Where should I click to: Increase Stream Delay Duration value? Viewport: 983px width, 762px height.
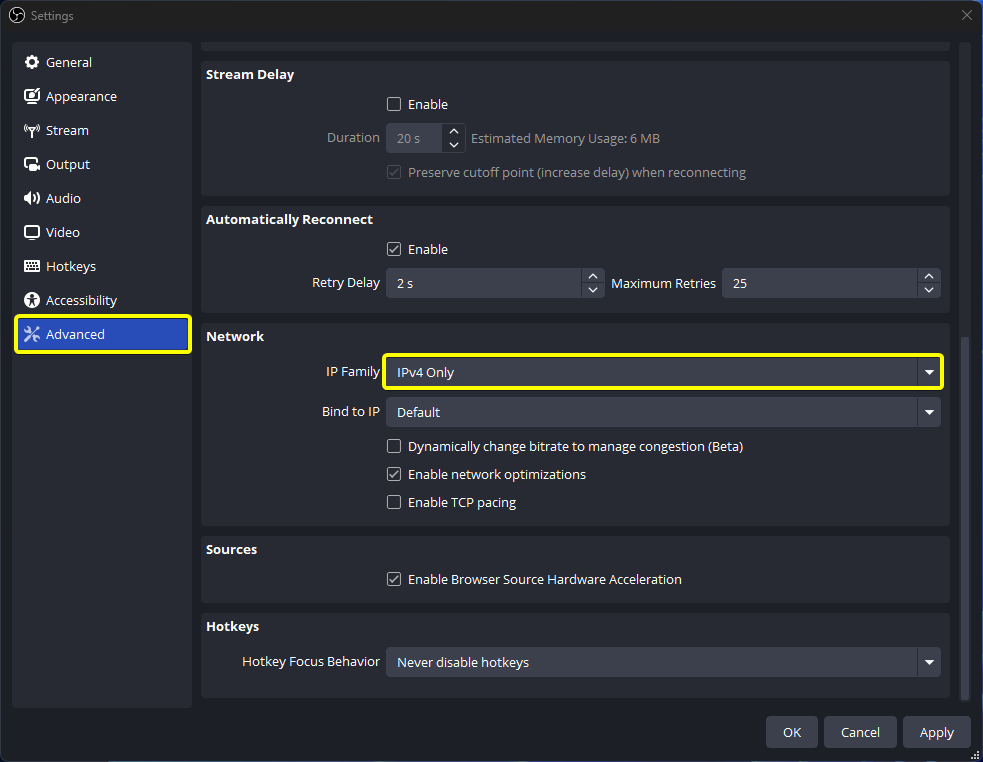[454, 131]
